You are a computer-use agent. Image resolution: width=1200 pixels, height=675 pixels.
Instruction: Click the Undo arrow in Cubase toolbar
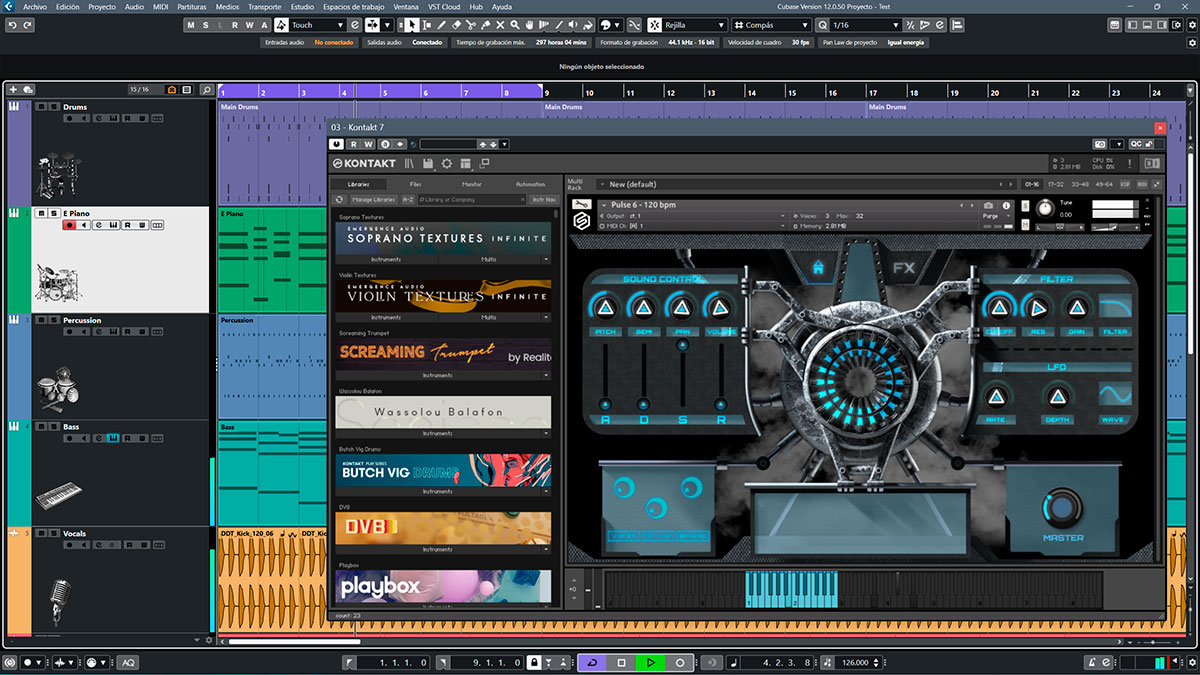(x=11, y=24)
